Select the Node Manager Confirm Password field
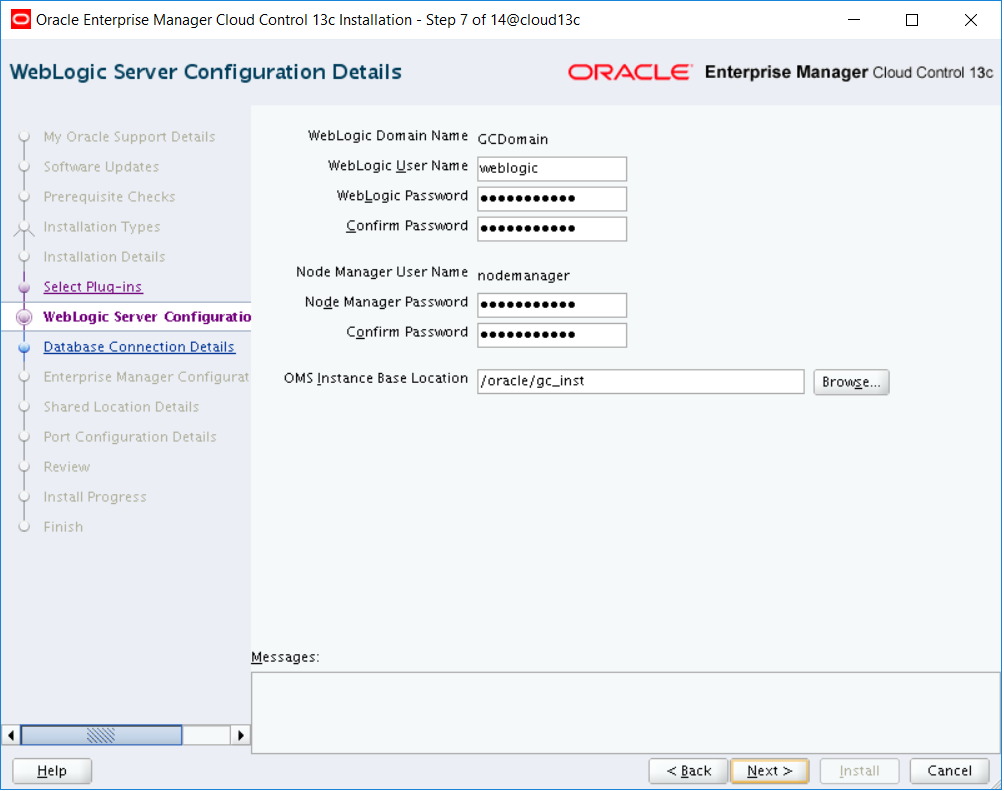 (x=552, y=335)
